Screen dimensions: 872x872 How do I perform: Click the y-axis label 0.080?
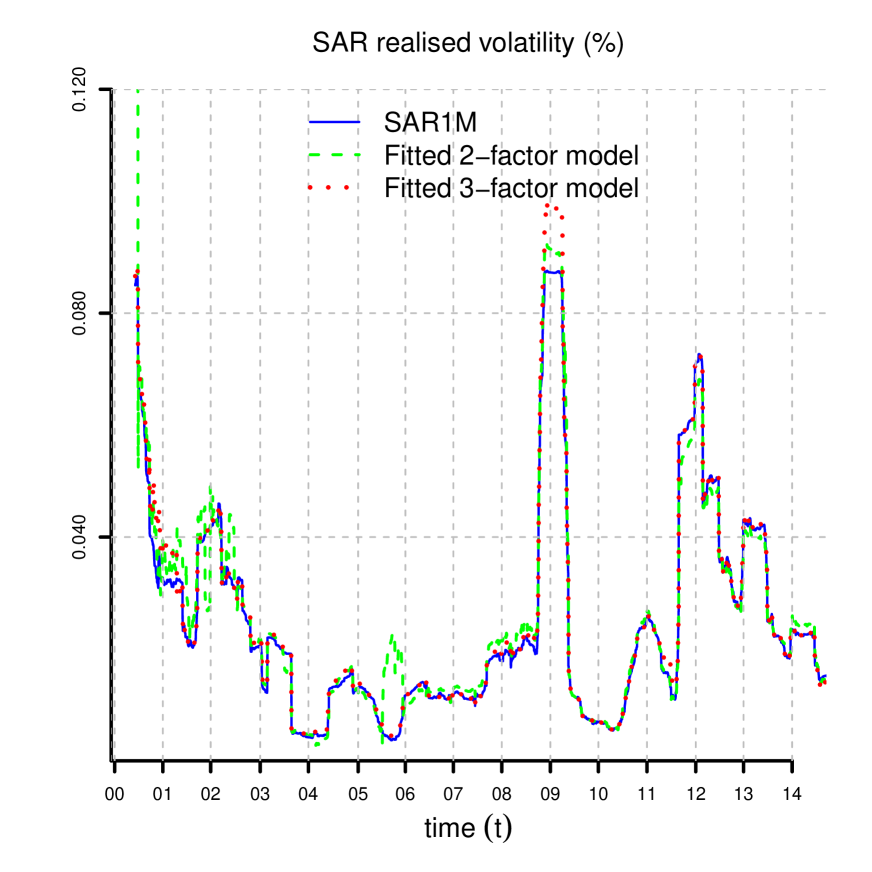coord(80,313)
